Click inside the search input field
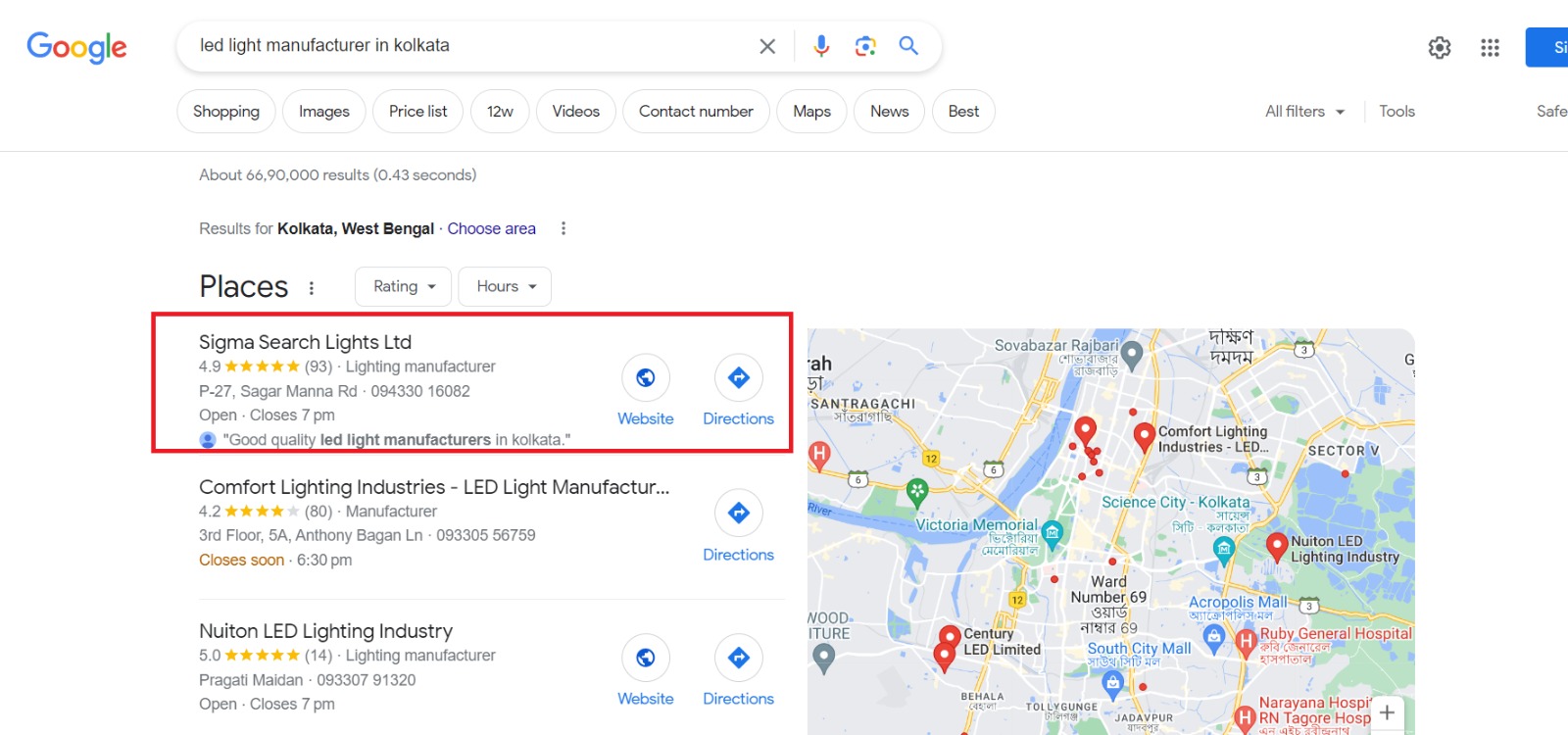Viewport: 1568px width, 735px height. (x=470, y=46)
